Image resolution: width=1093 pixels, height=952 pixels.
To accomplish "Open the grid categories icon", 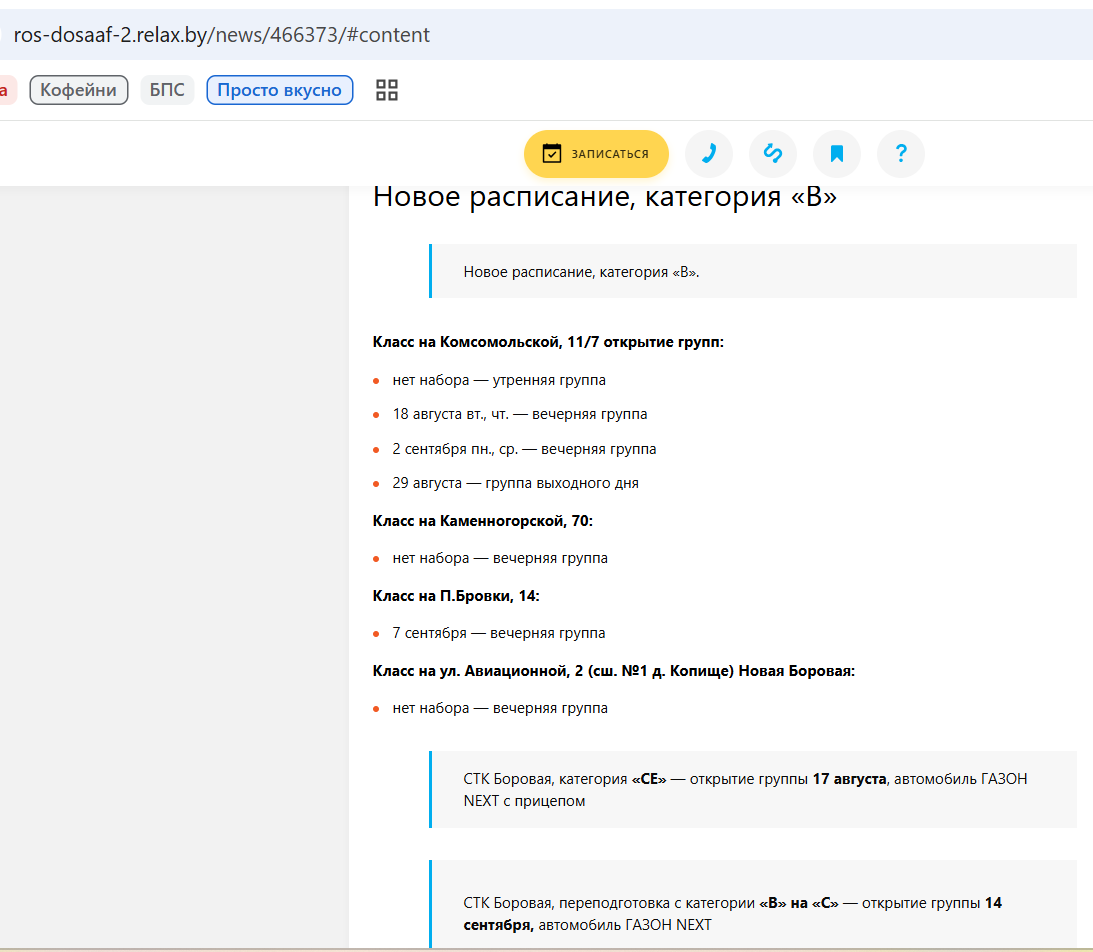I will click(387, 90).
